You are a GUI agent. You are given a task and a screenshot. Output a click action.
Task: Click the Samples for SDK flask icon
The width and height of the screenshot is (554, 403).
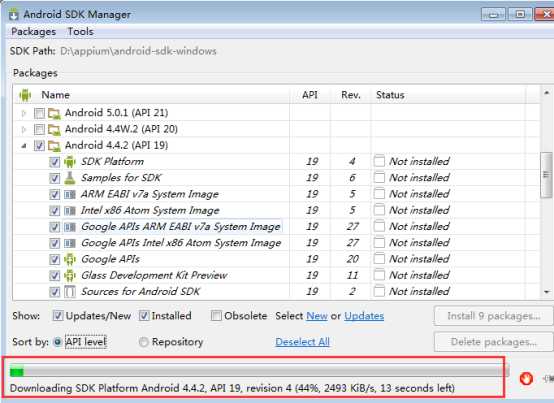[x=70, y=178]
